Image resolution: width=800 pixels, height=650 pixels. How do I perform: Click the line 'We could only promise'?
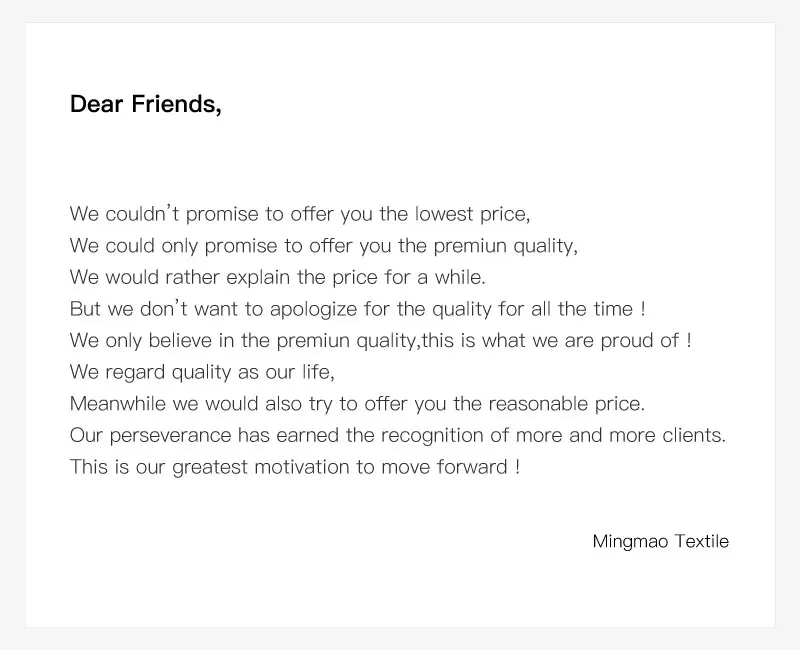323,246
